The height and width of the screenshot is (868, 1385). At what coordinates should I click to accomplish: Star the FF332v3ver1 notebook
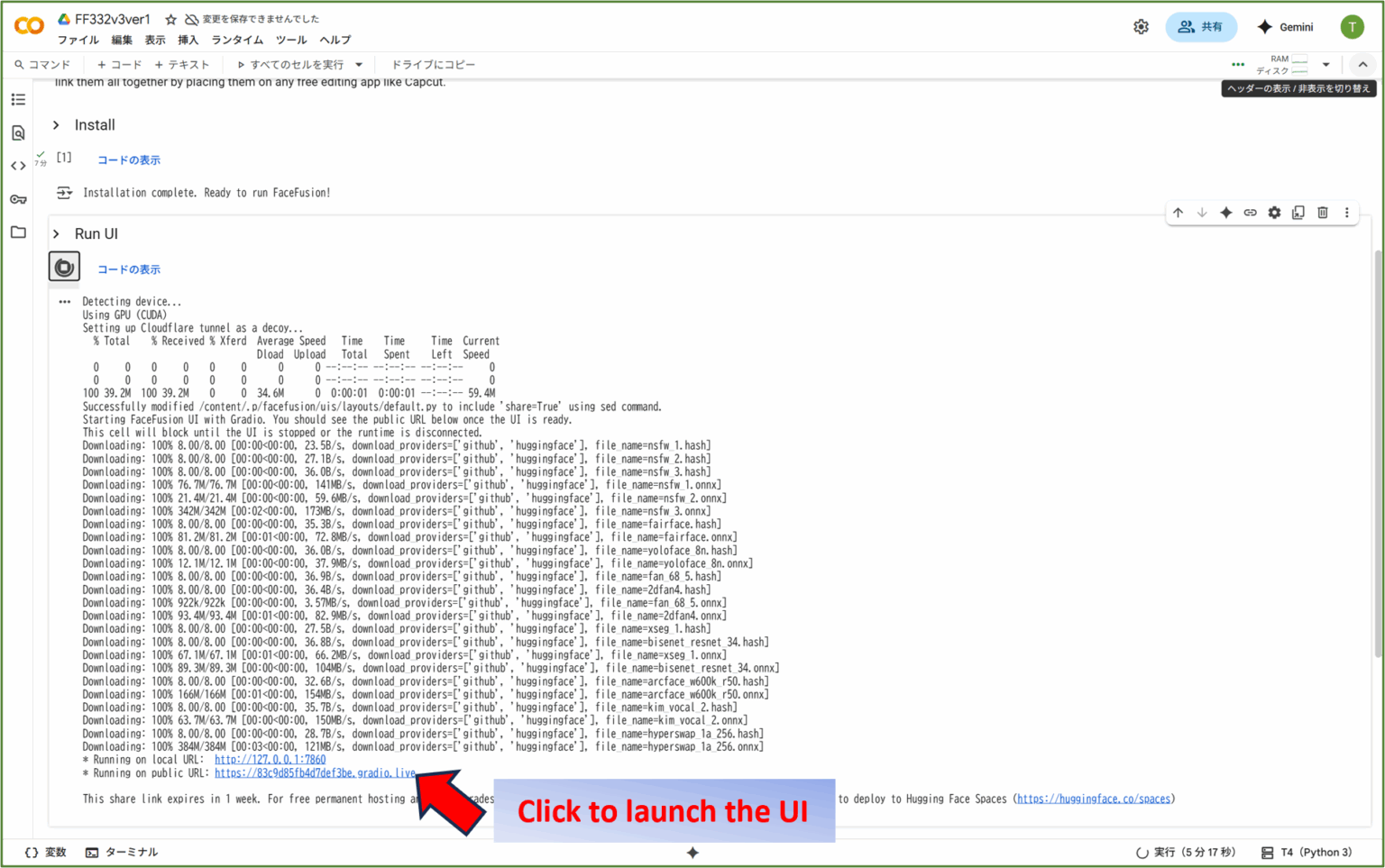pos(170,19)
